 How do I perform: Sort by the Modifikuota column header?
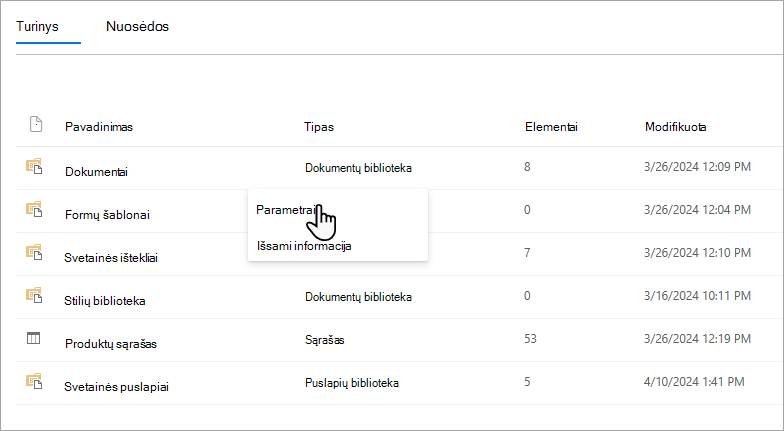676,127
